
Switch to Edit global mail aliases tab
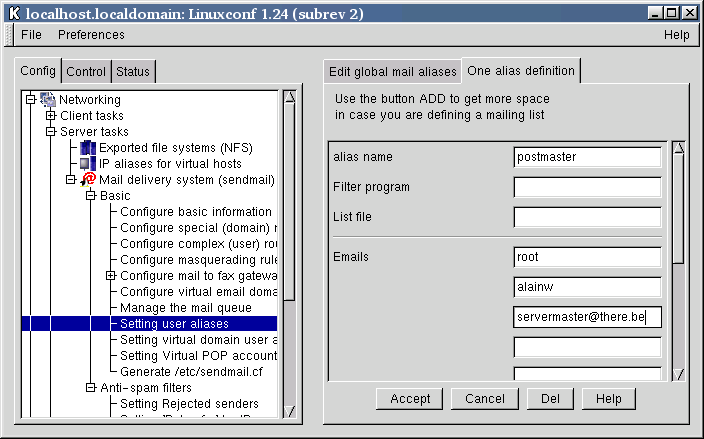click(392, 72)
